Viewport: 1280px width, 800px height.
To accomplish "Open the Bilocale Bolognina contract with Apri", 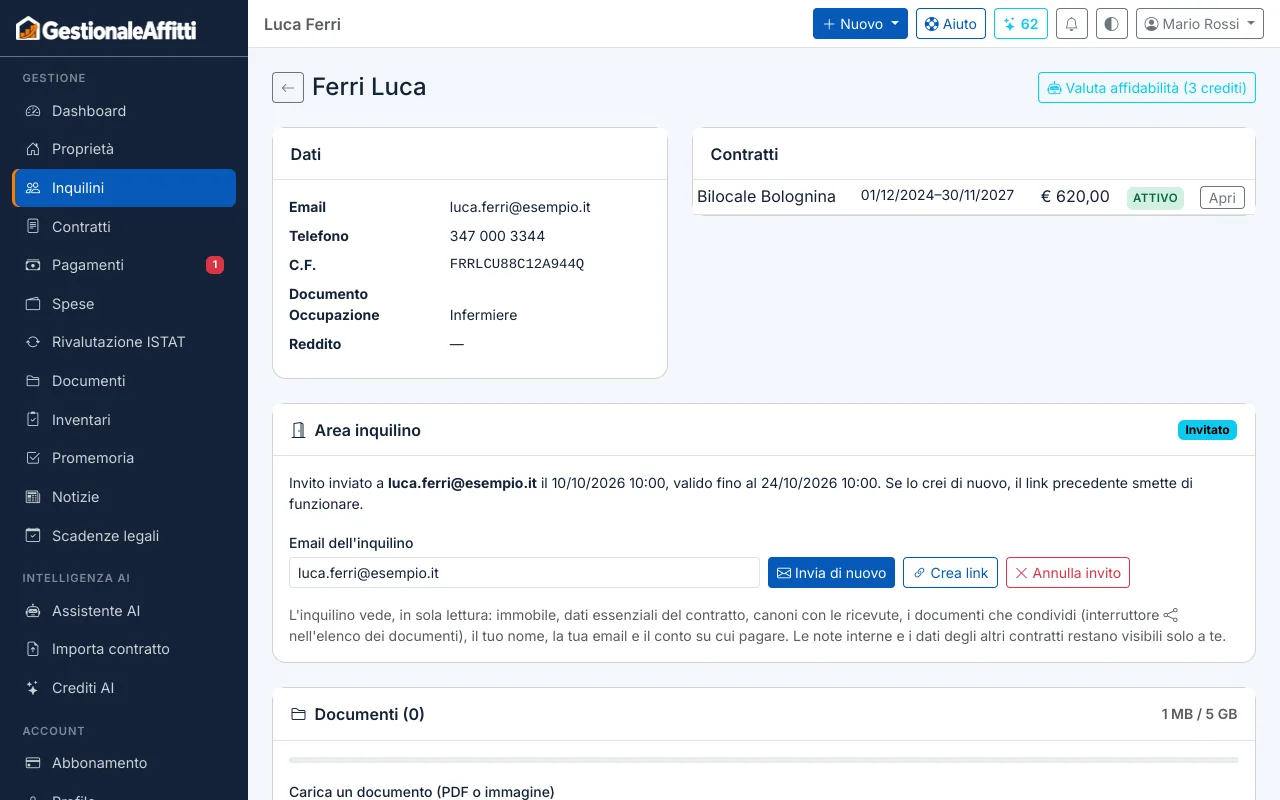I will [x=1222, y=198].
